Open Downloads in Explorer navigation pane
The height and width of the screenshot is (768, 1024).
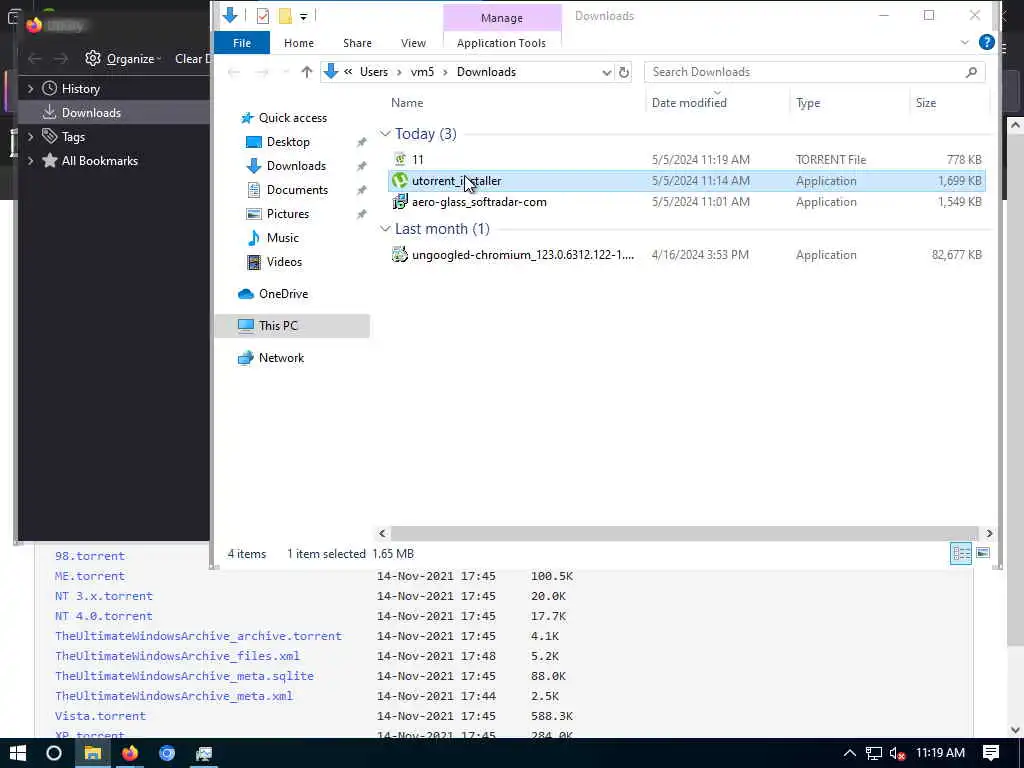click(x=296, y=166)
